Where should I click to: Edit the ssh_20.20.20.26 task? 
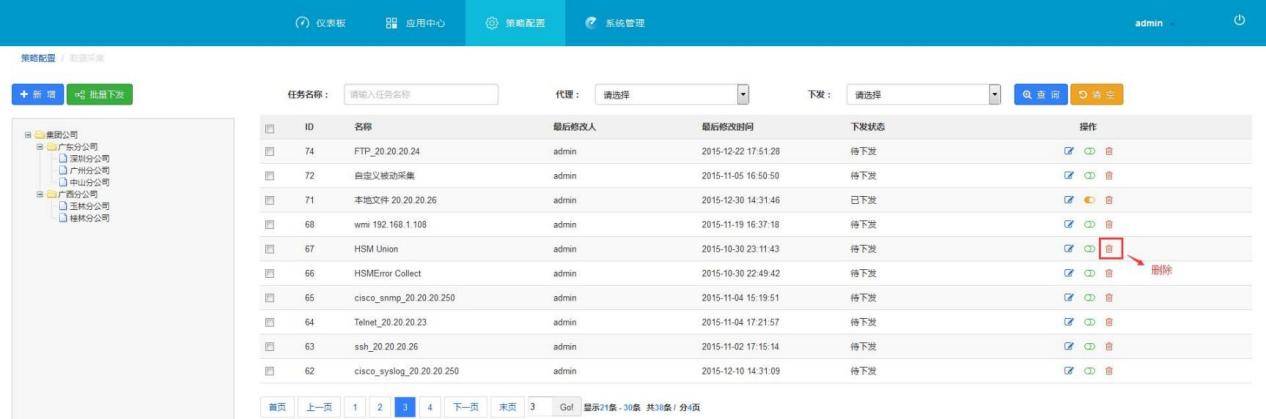coord(1069,347)
